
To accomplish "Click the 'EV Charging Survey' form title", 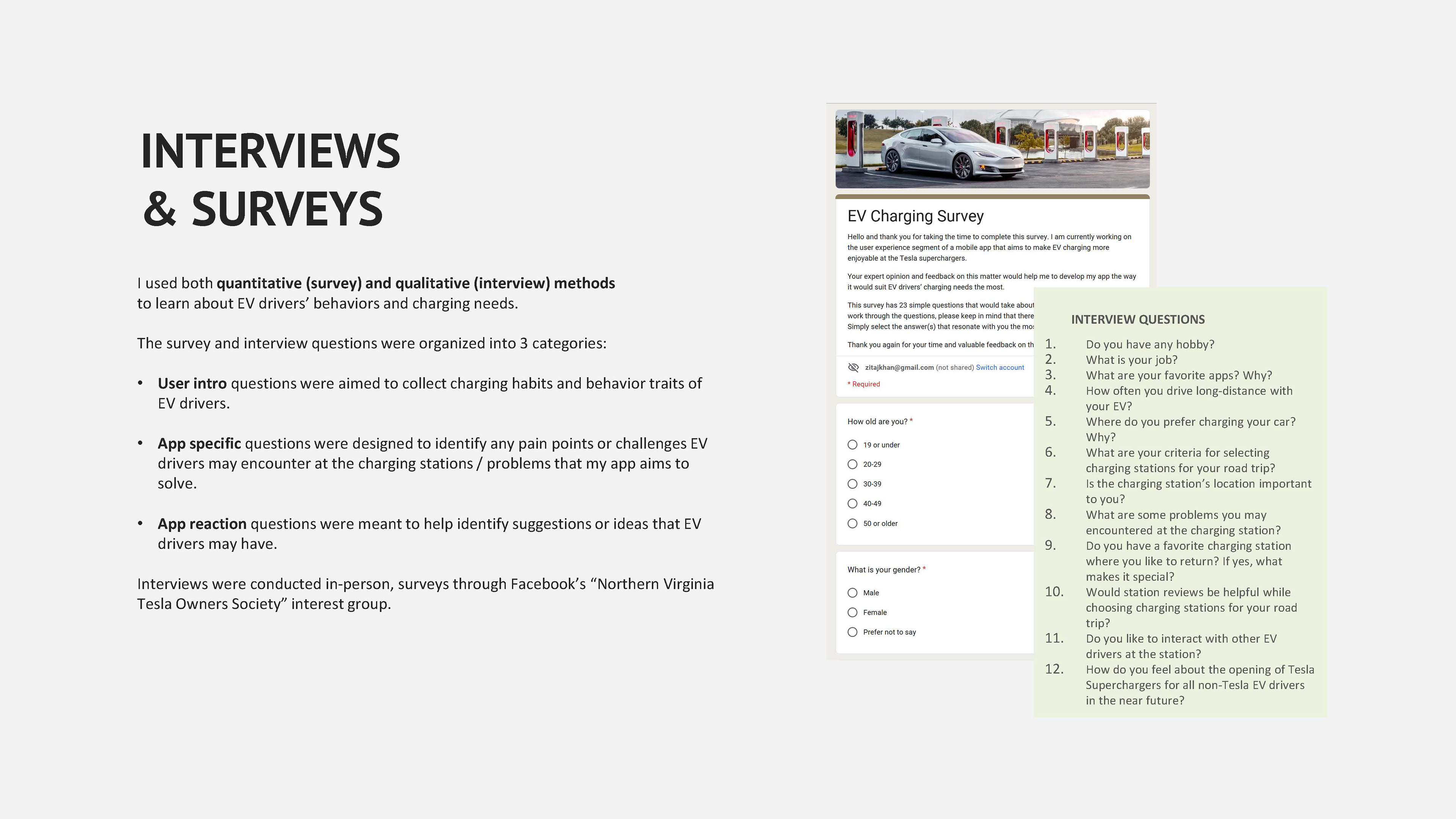I will [915, 216].
